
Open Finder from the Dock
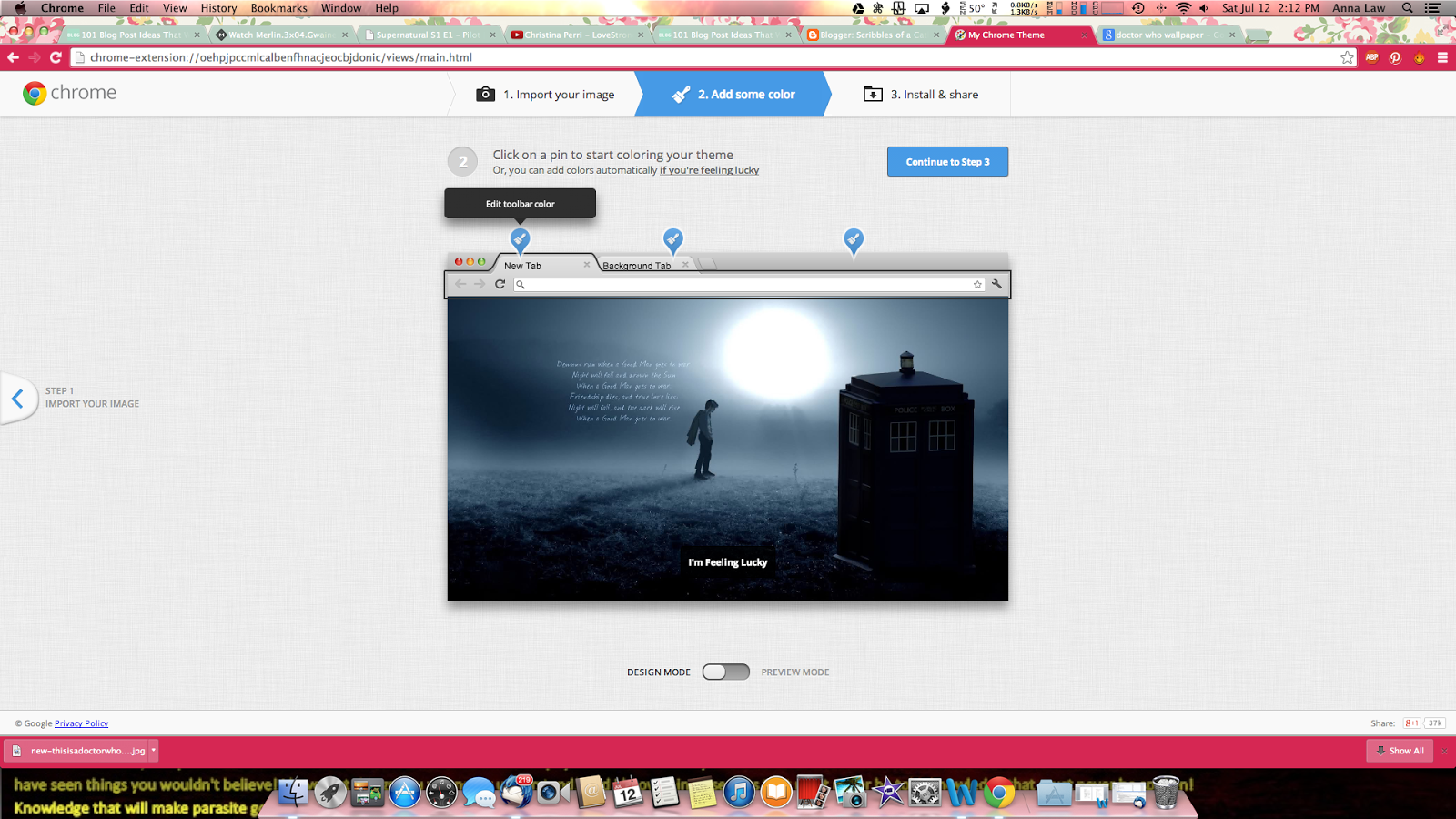click(294, 793)
